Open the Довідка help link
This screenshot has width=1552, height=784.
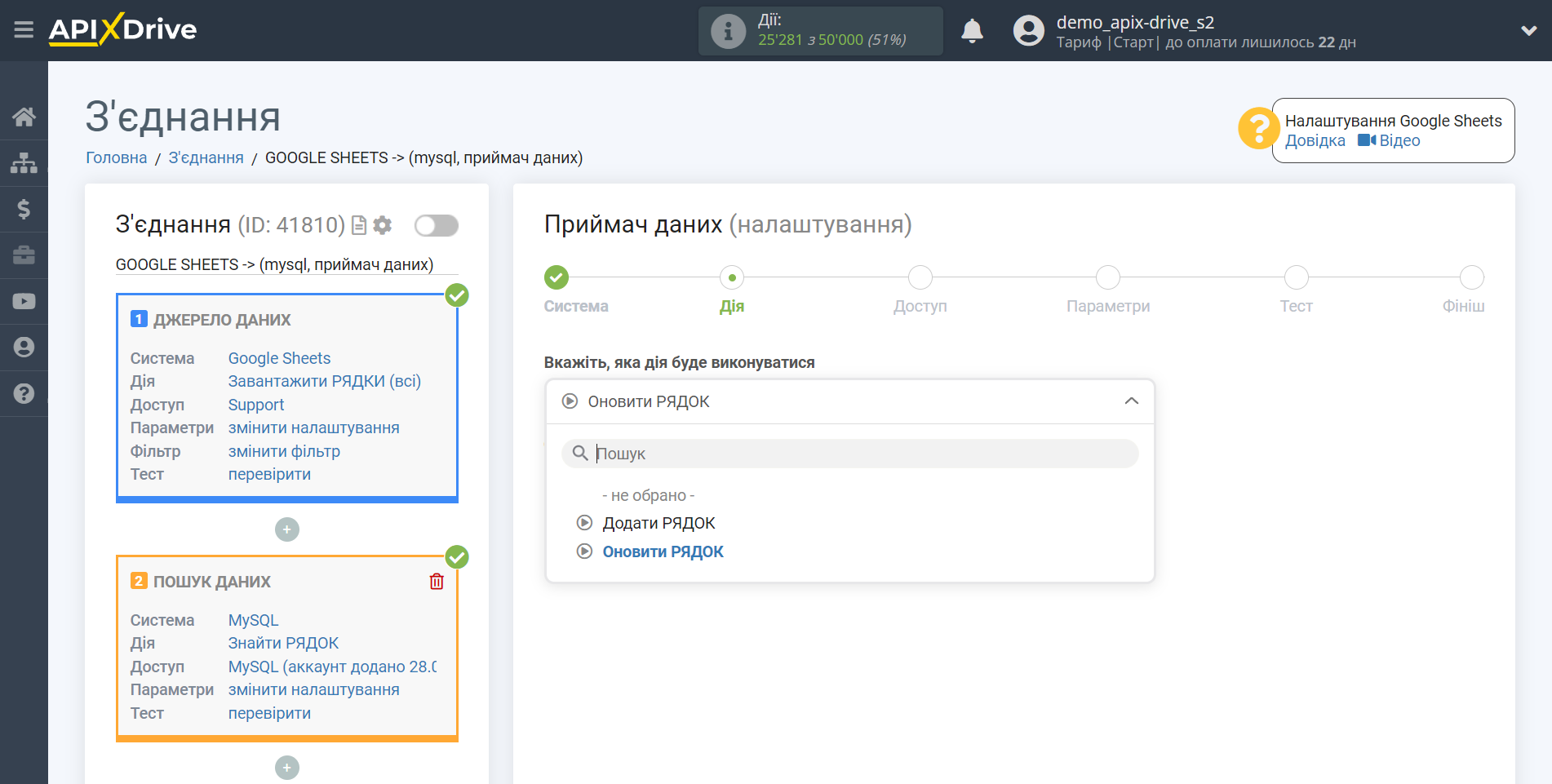click(x=1315, y=140)
